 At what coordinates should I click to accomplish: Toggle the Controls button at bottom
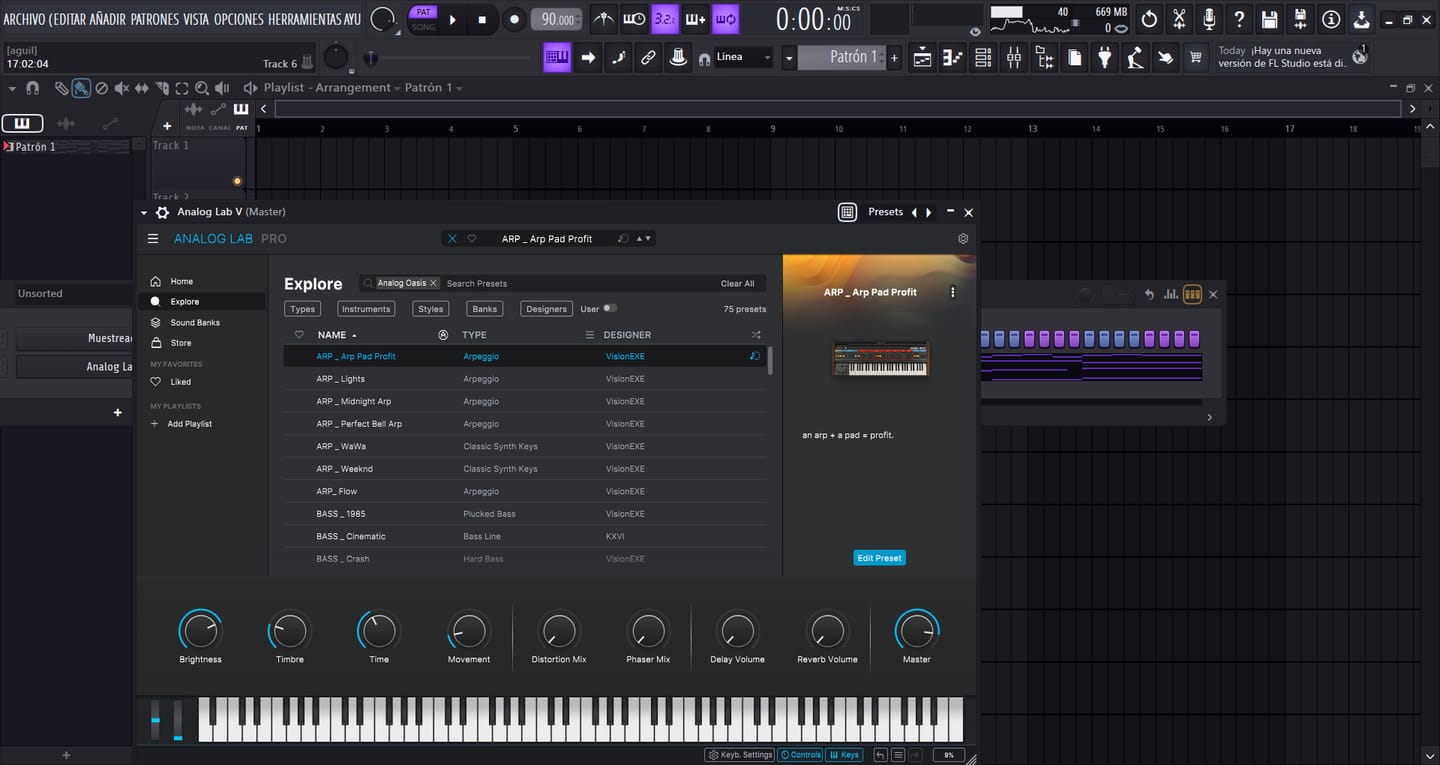tap(801, 755)
